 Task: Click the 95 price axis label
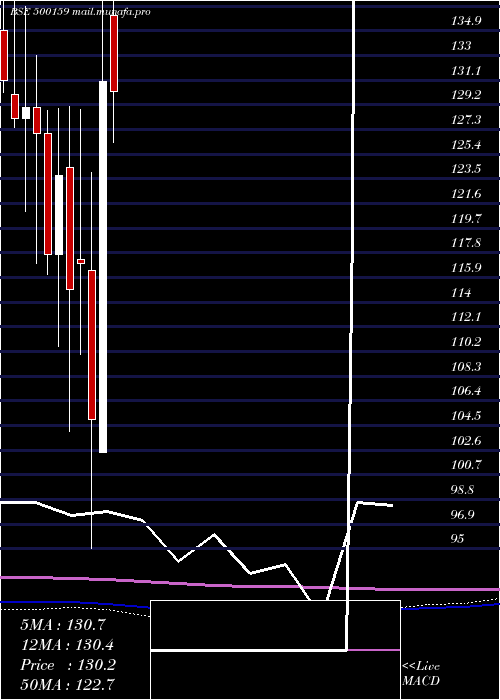coord(458,539)
